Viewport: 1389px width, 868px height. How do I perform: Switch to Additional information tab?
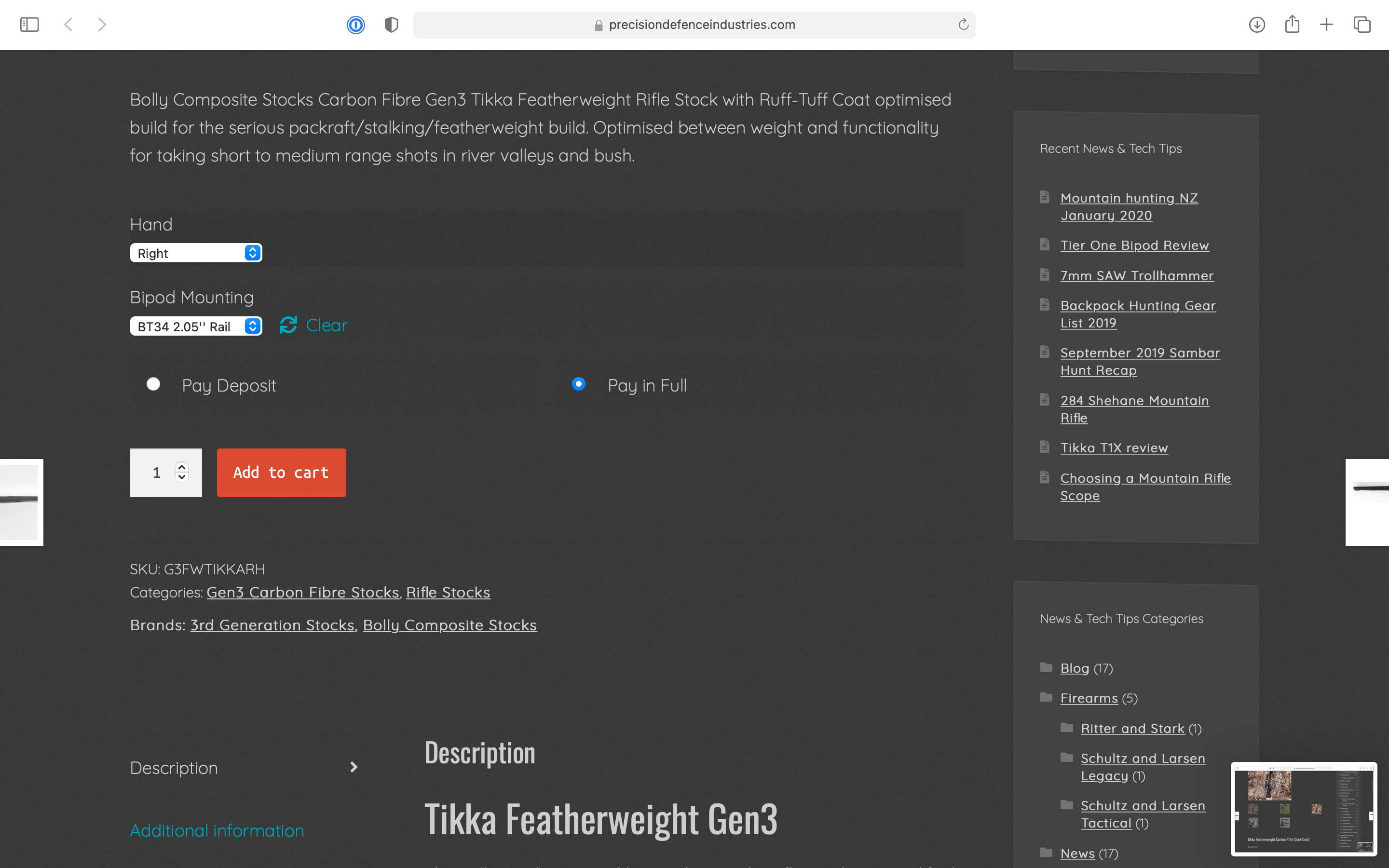click(x=217, y=830)
